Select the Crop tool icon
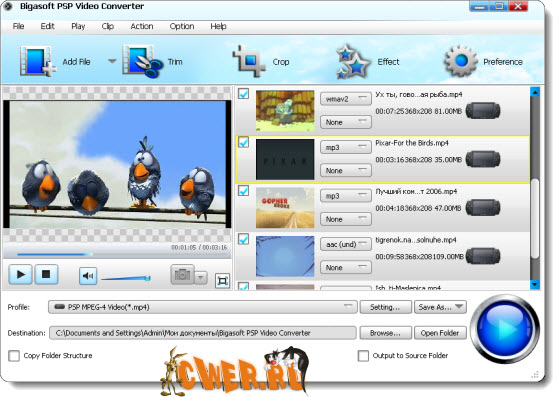This screenshot has width=560, height=397. (249, 61)
